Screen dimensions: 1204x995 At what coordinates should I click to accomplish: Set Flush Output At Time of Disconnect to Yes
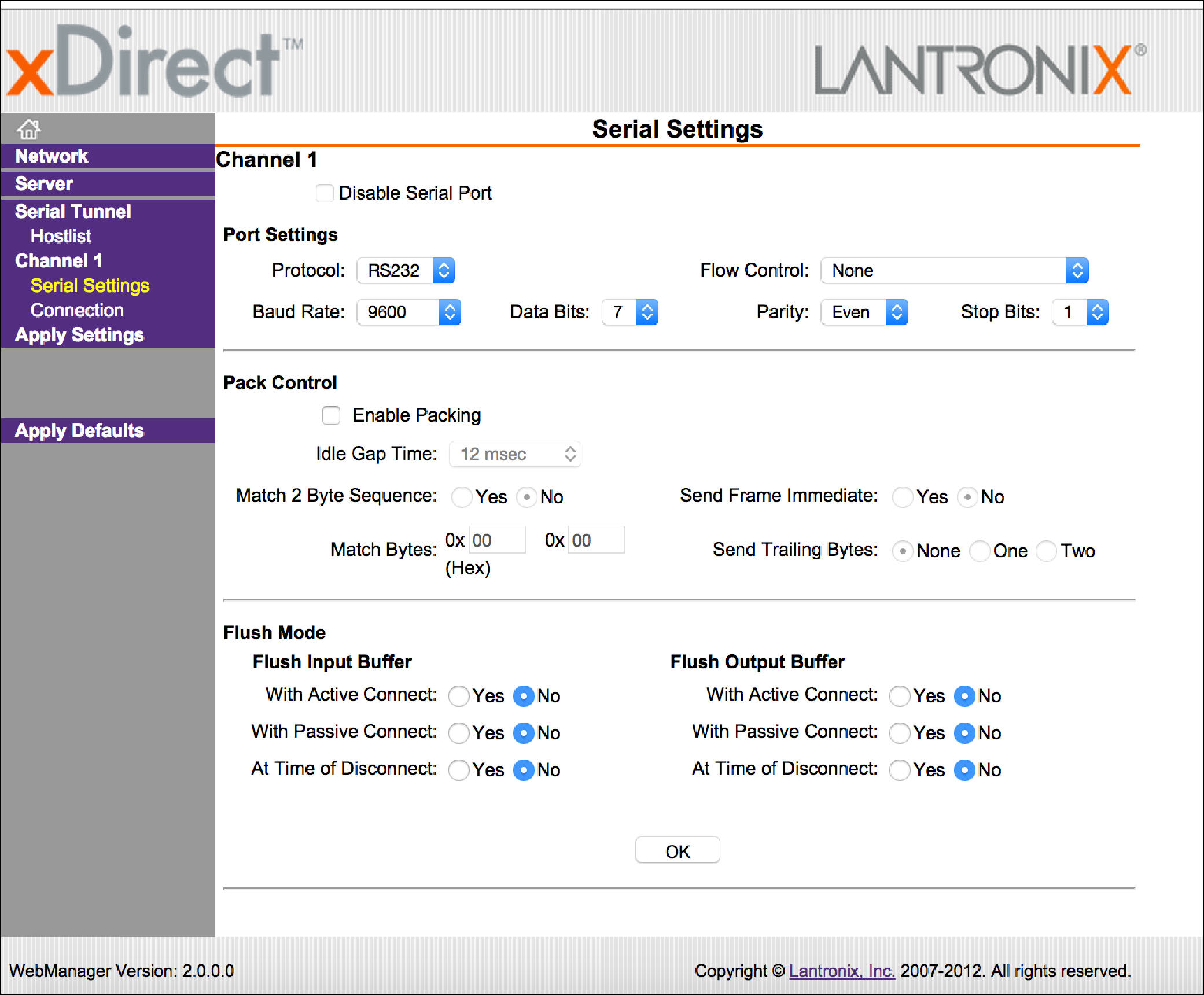pyautogui.click(x=900, y=770)
